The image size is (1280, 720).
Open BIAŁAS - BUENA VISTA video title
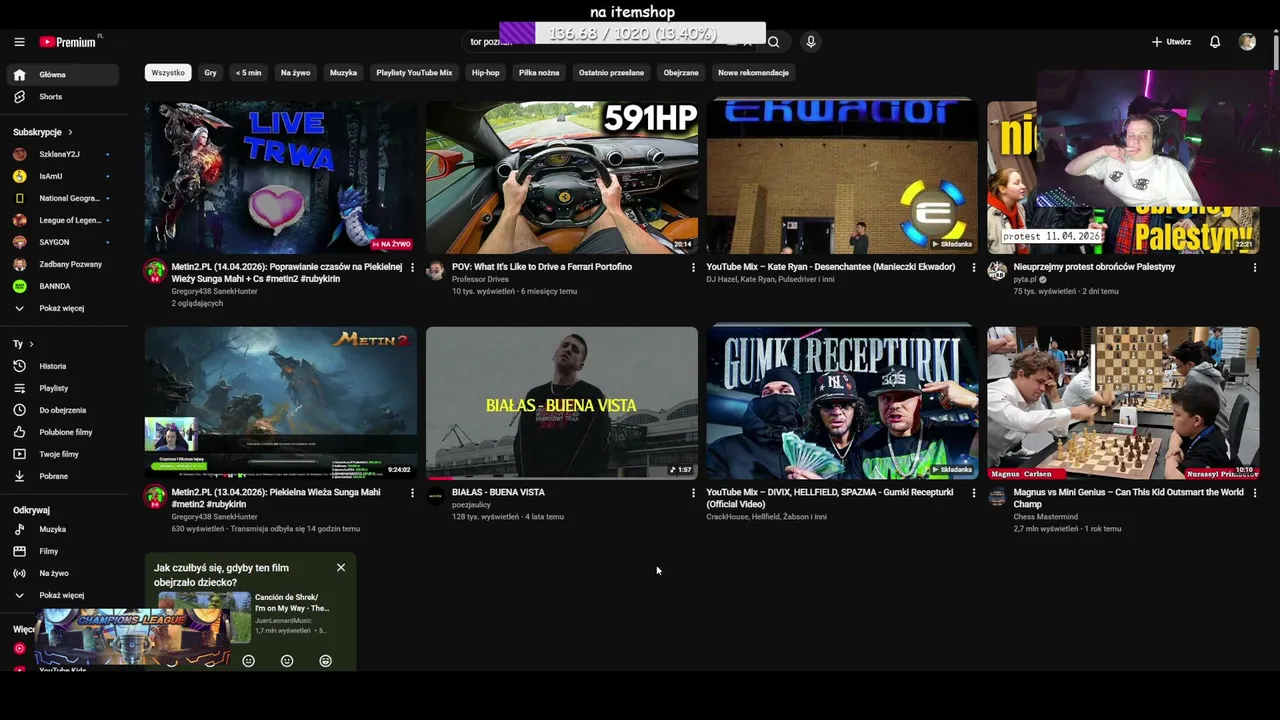498,492
